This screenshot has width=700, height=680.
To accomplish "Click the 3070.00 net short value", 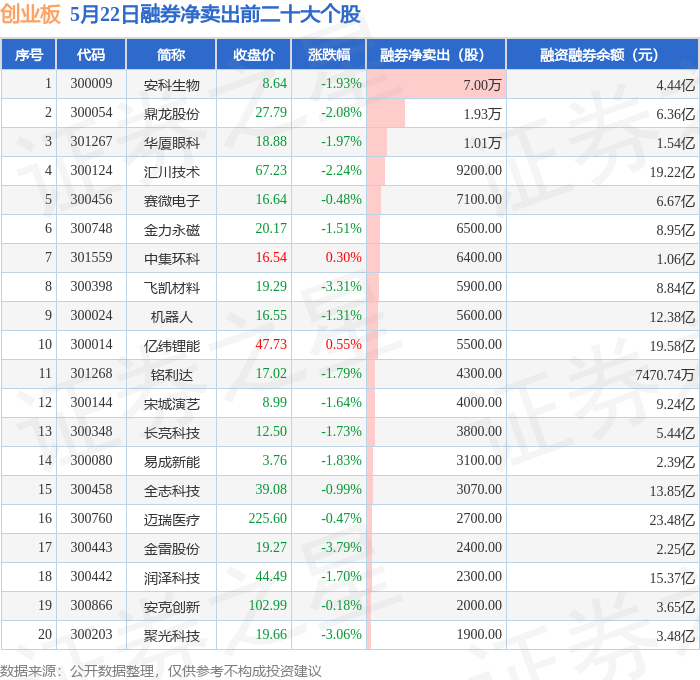I will (x=479, y=490).
